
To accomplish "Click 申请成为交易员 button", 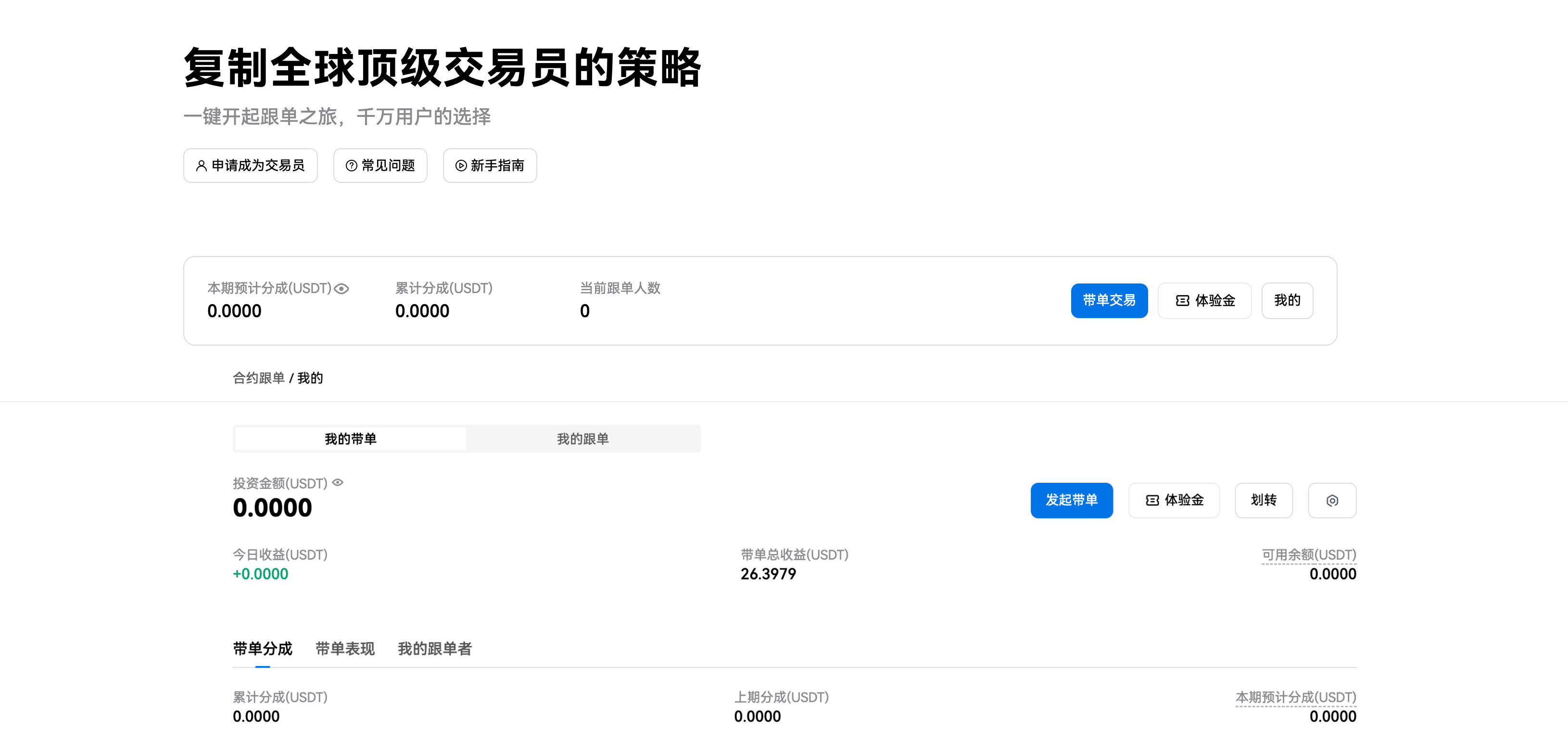I will tap(250, 165).
